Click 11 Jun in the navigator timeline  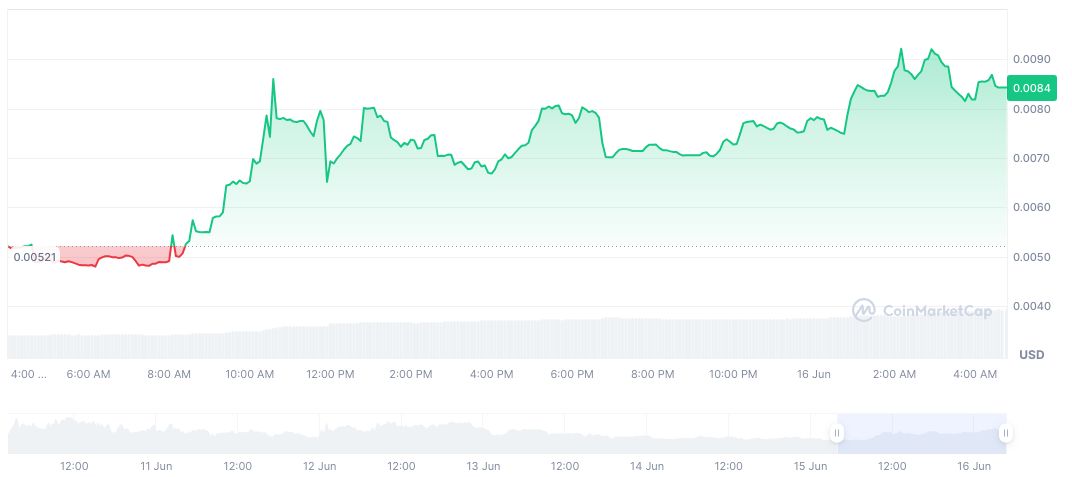[x=156, y=466]
